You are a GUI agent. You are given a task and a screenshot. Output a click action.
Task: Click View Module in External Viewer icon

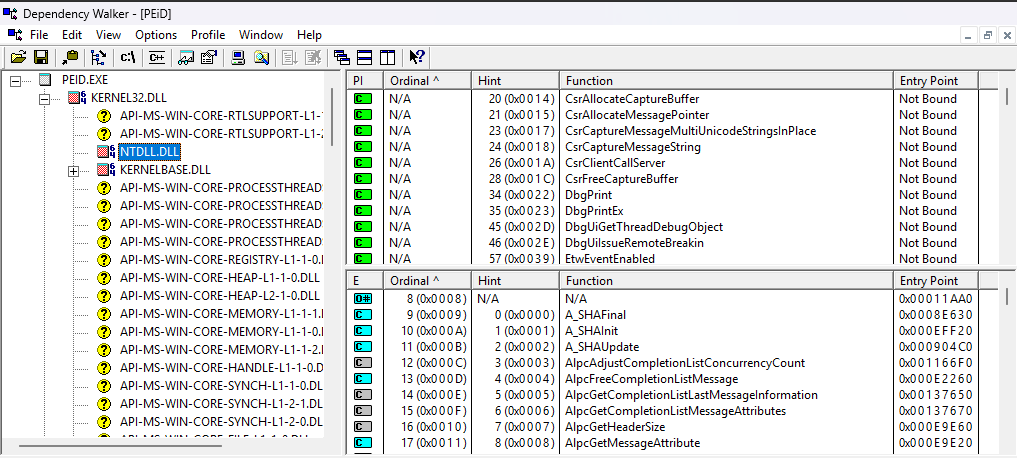(187, 58)
